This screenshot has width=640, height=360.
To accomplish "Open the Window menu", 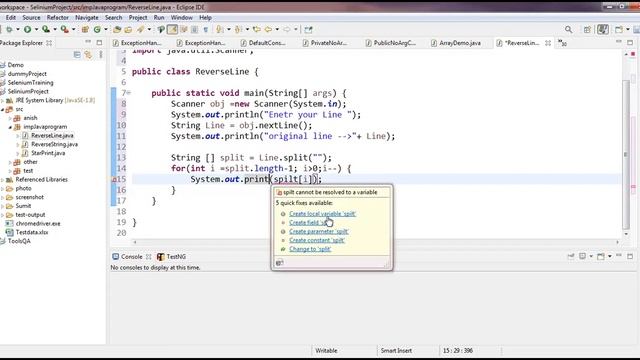I will 181,18.
